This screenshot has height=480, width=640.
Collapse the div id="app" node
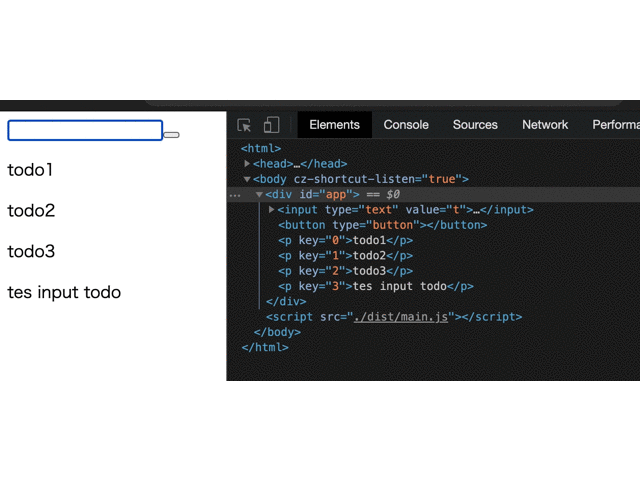(x=259, y=195)
